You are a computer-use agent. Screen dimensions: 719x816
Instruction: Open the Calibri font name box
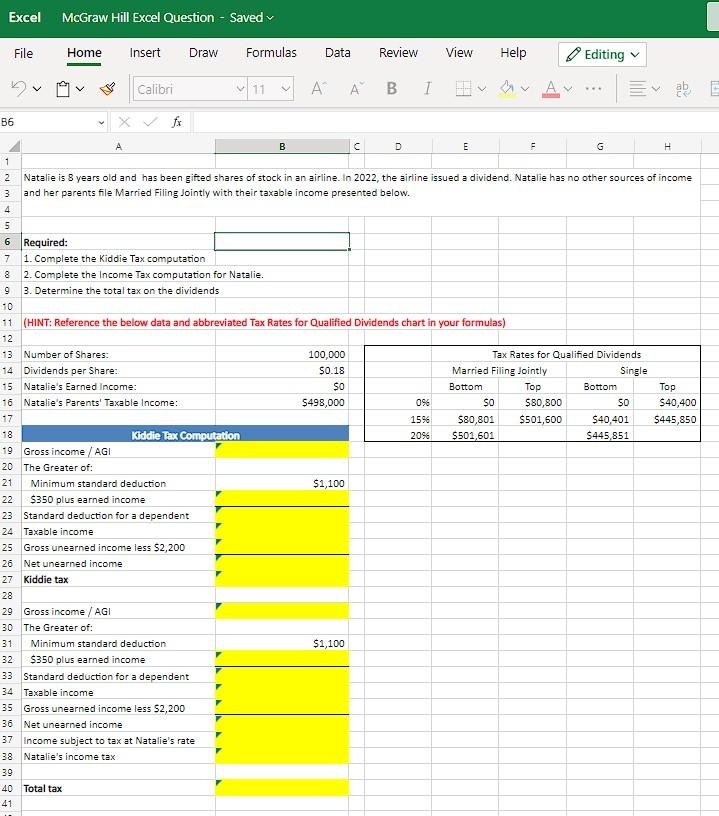click(190, 89)
